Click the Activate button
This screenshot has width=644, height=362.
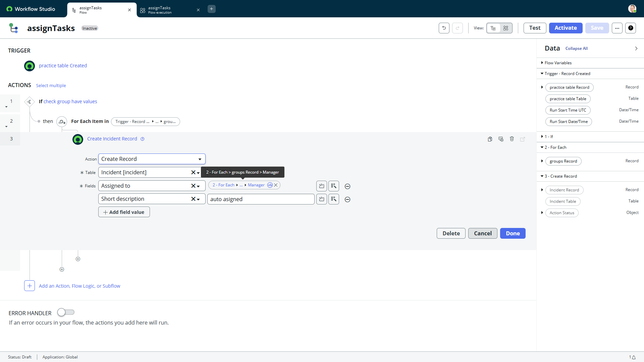click(x=566, y=28)
